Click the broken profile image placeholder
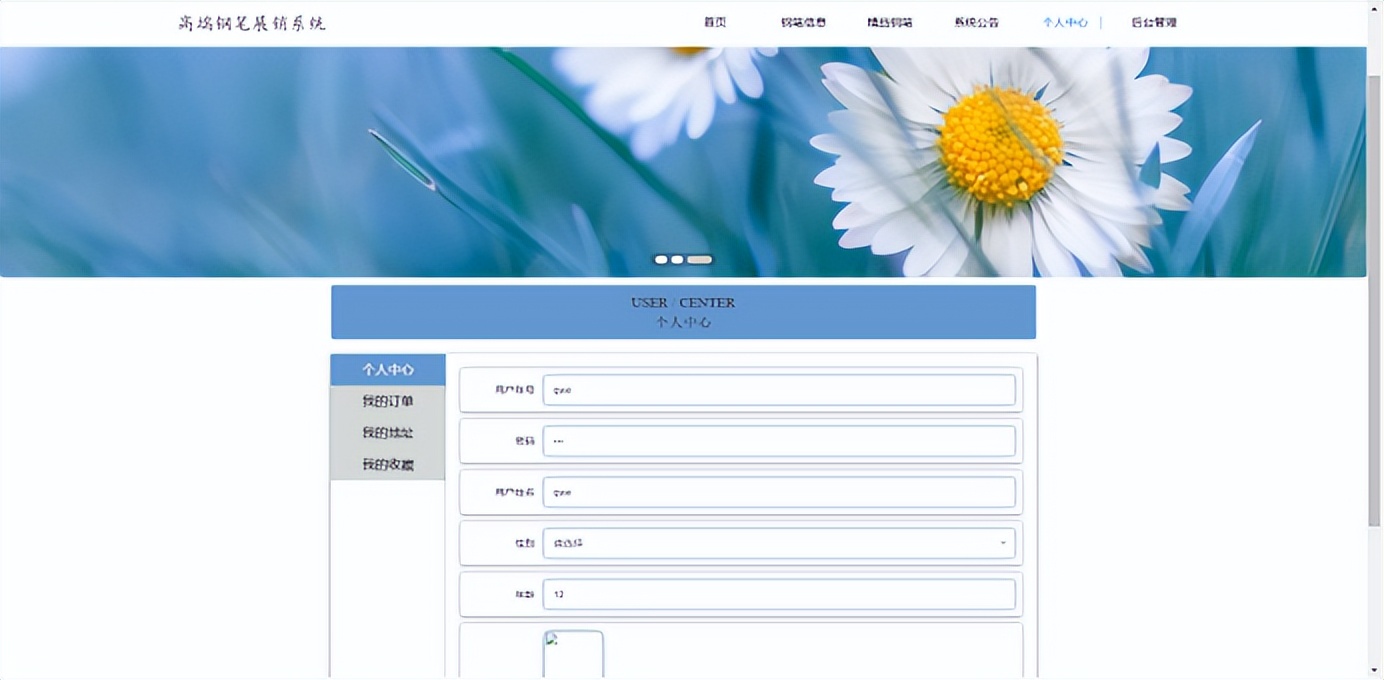Viewport: 1384px width, 680px height. [573, 652]
